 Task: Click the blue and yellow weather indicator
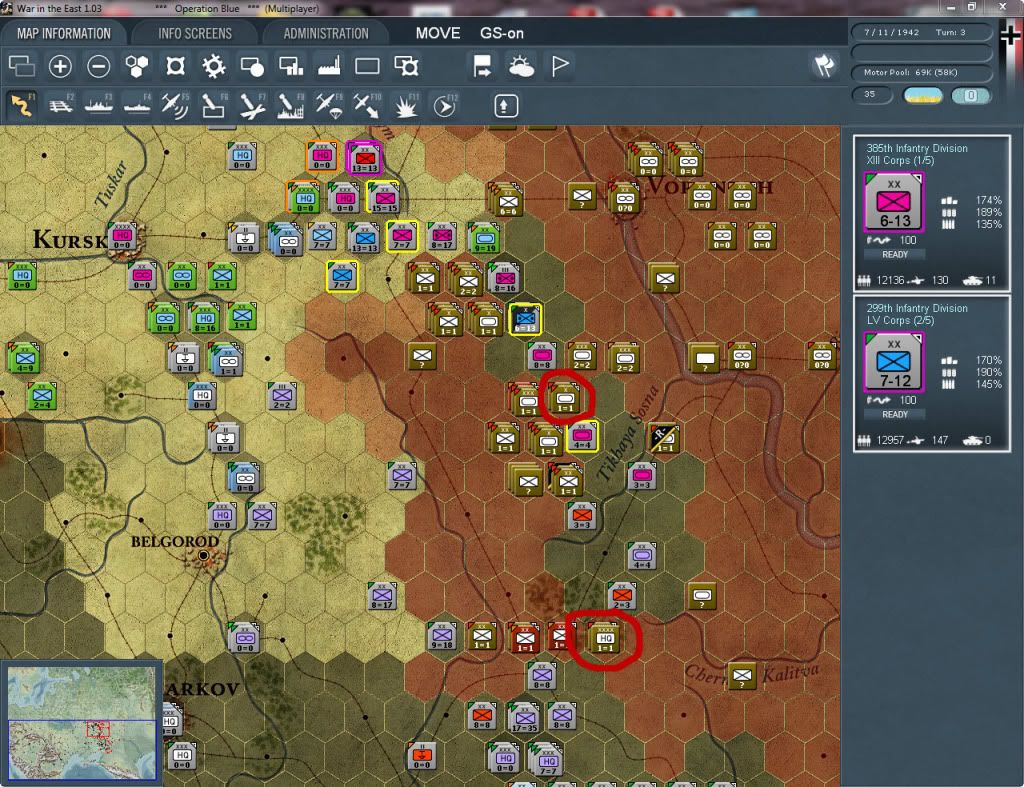[x=923, y=95]
